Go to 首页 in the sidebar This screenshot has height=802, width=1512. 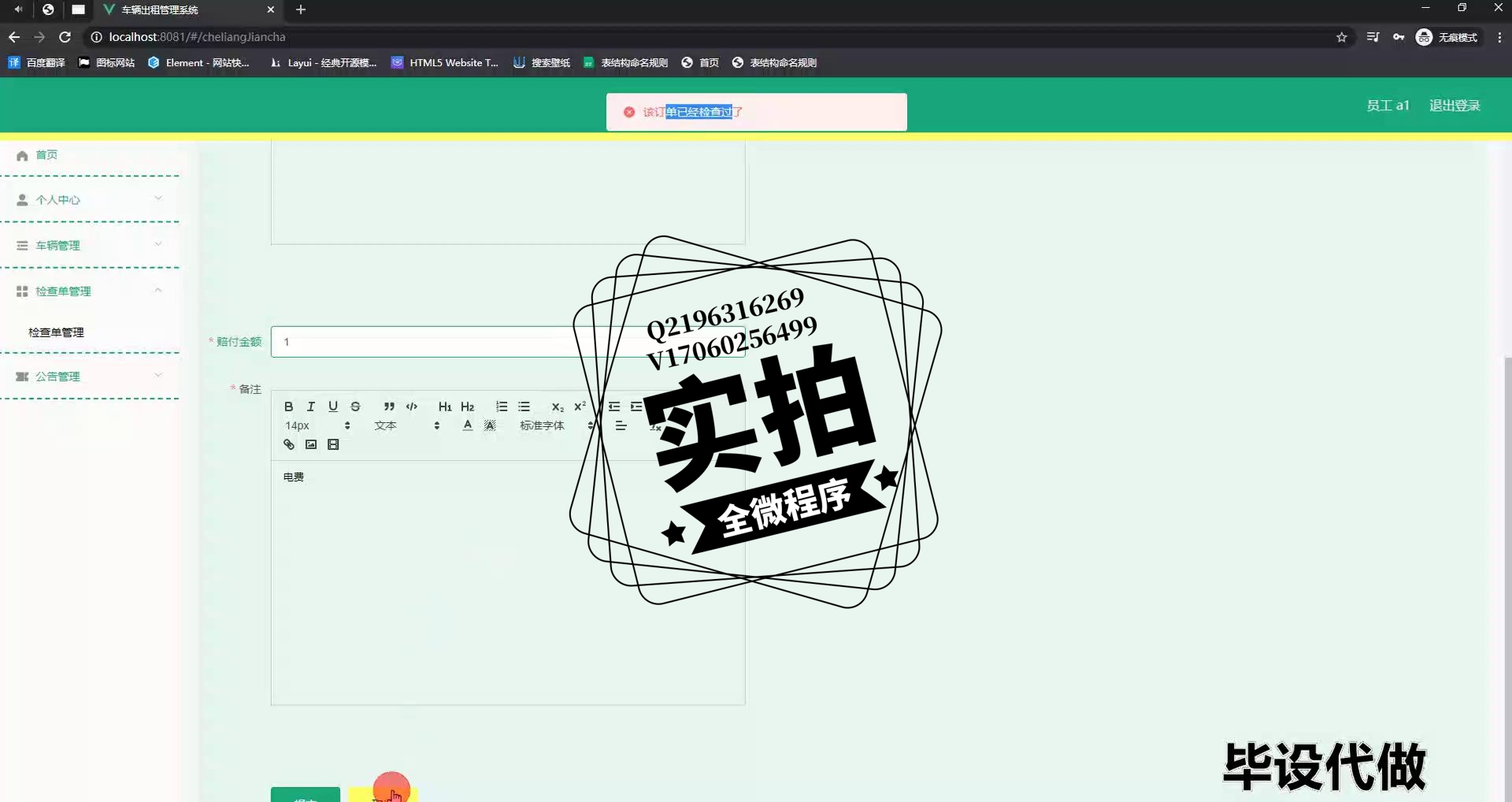pos(46,155)
